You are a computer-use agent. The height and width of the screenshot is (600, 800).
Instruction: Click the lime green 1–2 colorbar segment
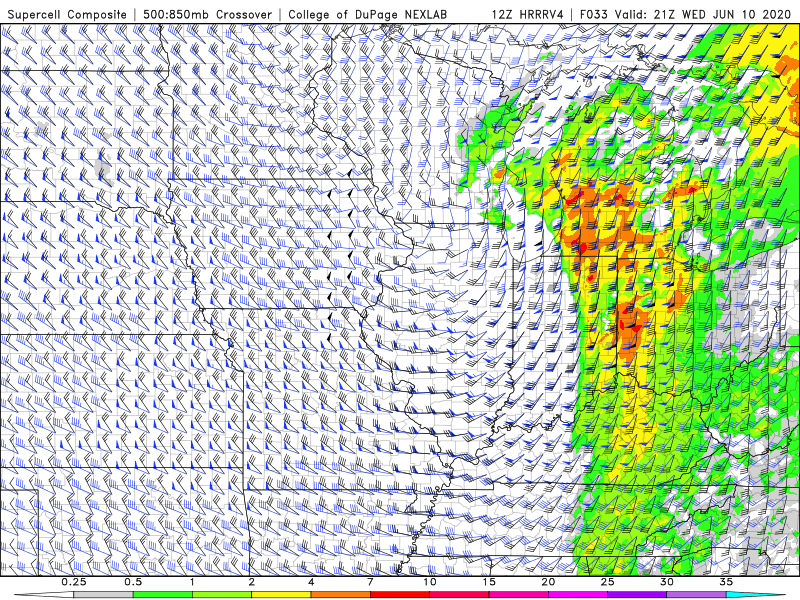coord(222,595)
